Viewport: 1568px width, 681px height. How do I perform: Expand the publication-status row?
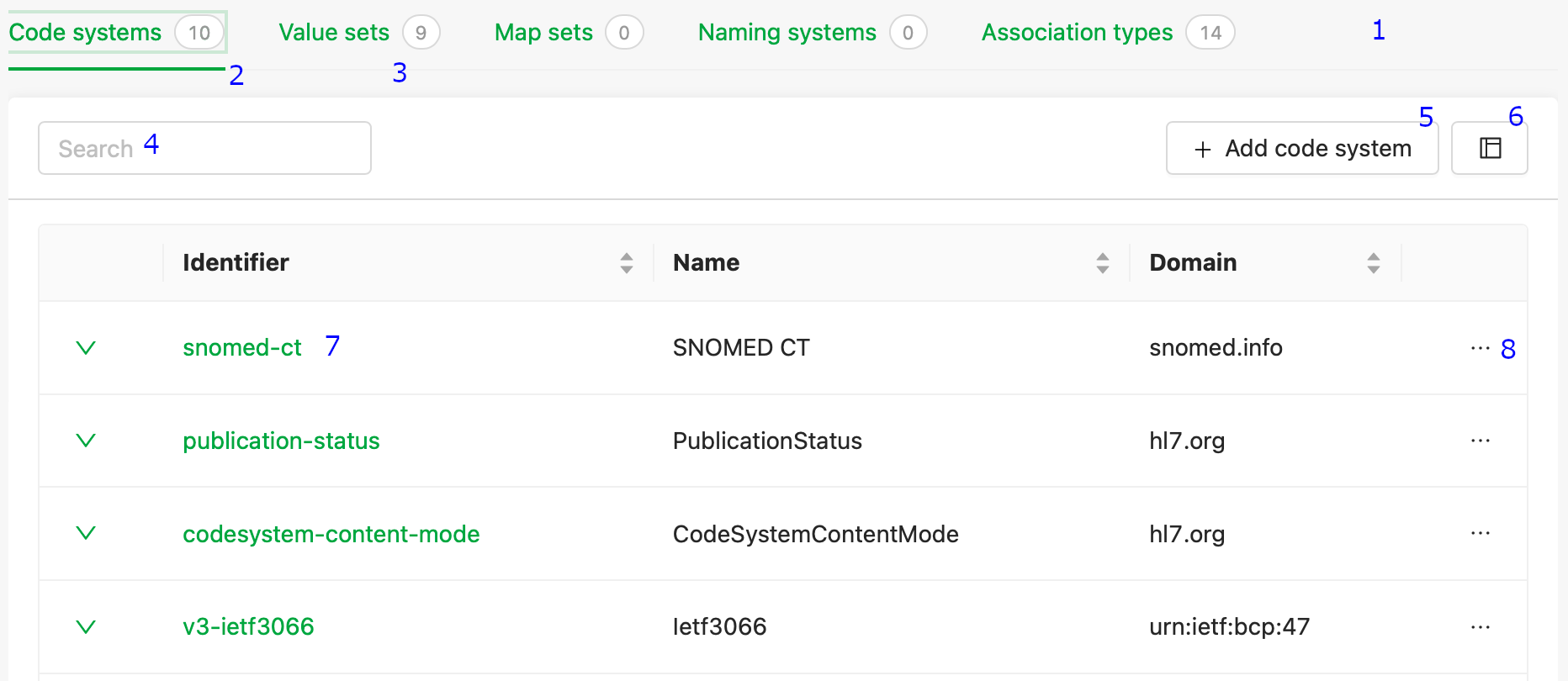86,441
